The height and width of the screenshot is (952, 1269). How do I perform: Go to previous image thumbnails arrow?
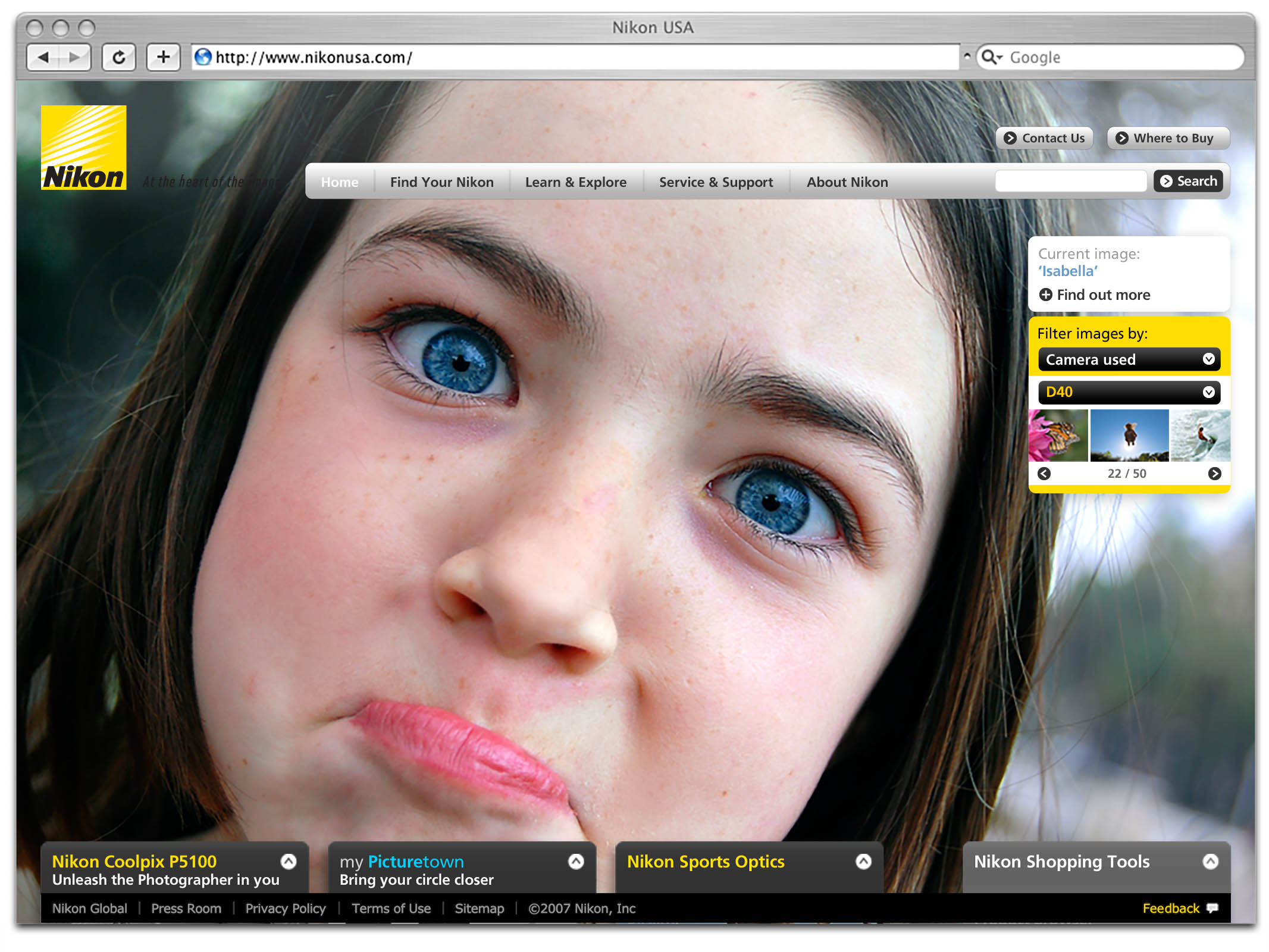tap(1044, 474)
